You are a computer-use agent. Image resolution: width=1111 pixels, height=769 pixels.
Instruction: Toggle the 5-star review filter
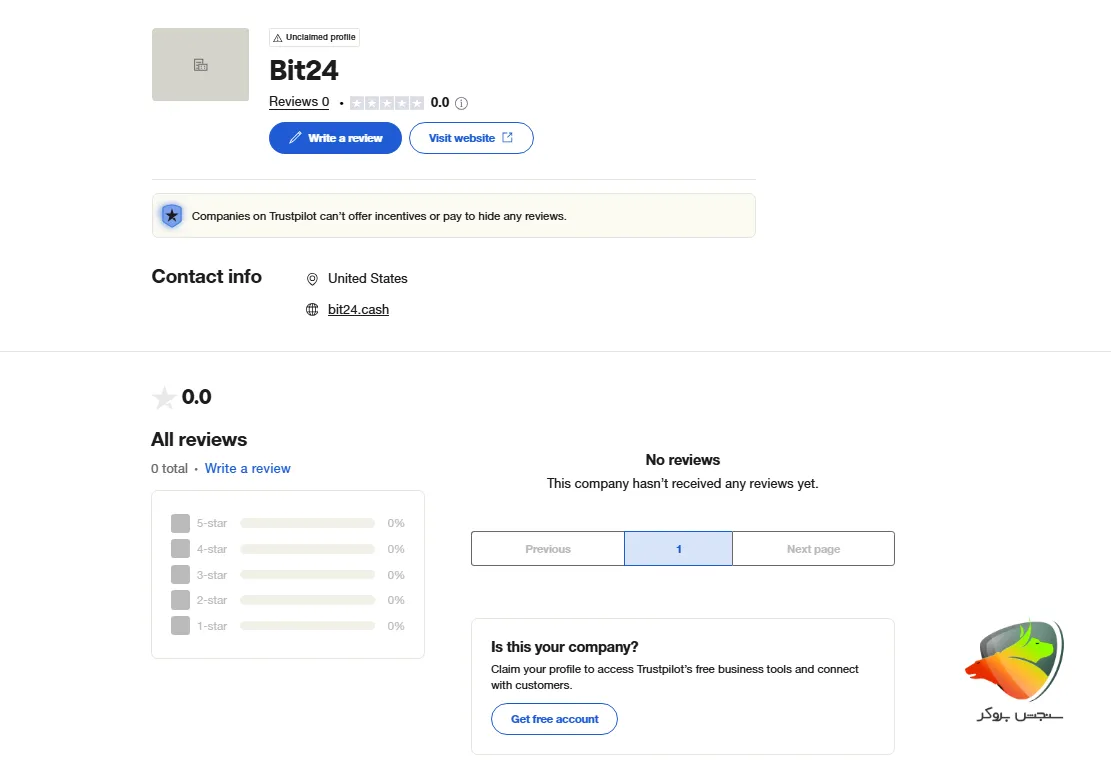pos(180,522)
